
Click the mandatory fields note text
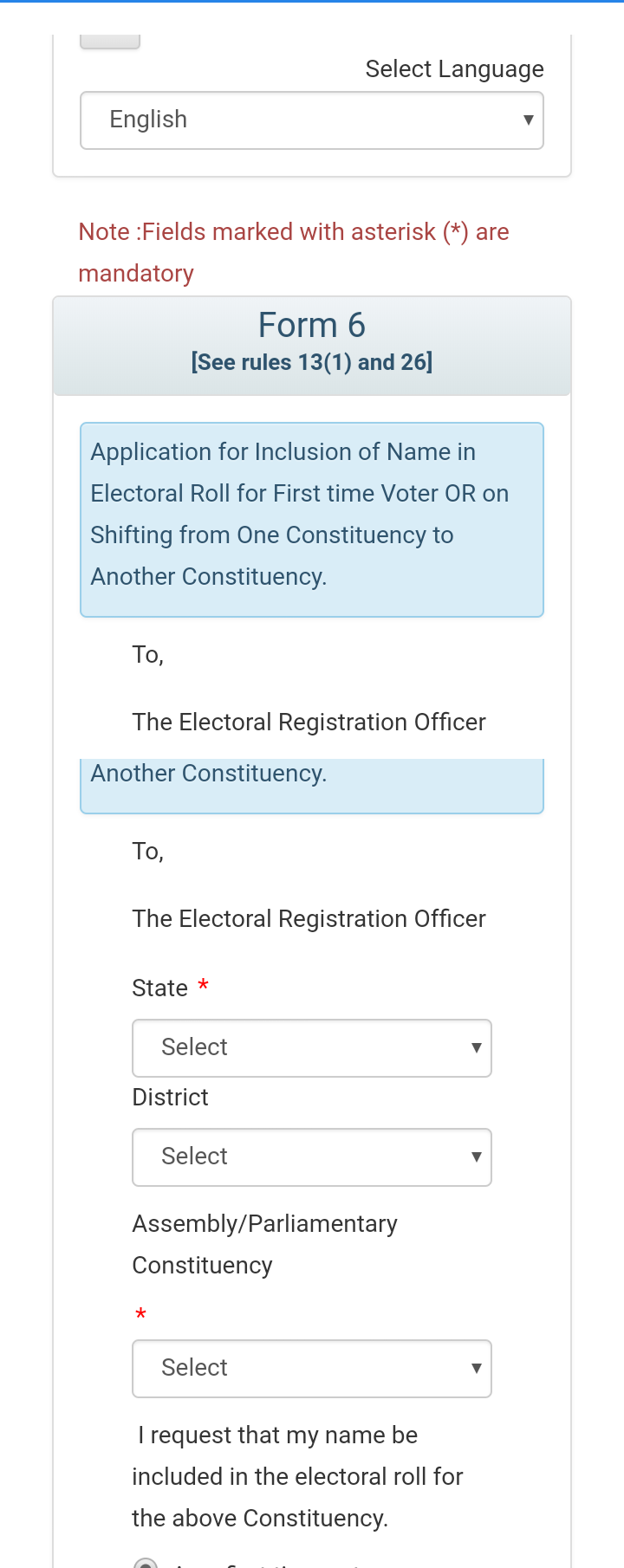(x=293, y=252)
